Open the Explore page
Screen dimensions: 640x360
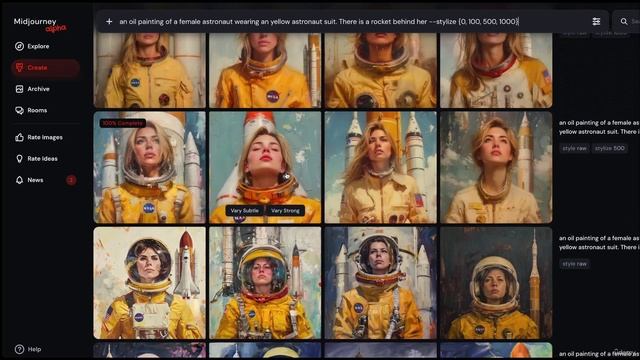[x=38, y=46]
